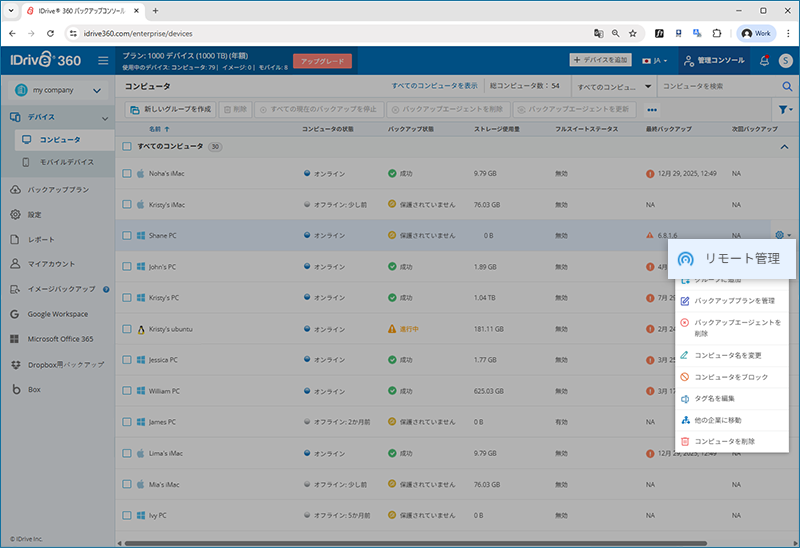This screenshot has width=800, height=548.
Task: Open the hamburger menu beside IDrive 360 logo
Action: click(x=103, y=61)
